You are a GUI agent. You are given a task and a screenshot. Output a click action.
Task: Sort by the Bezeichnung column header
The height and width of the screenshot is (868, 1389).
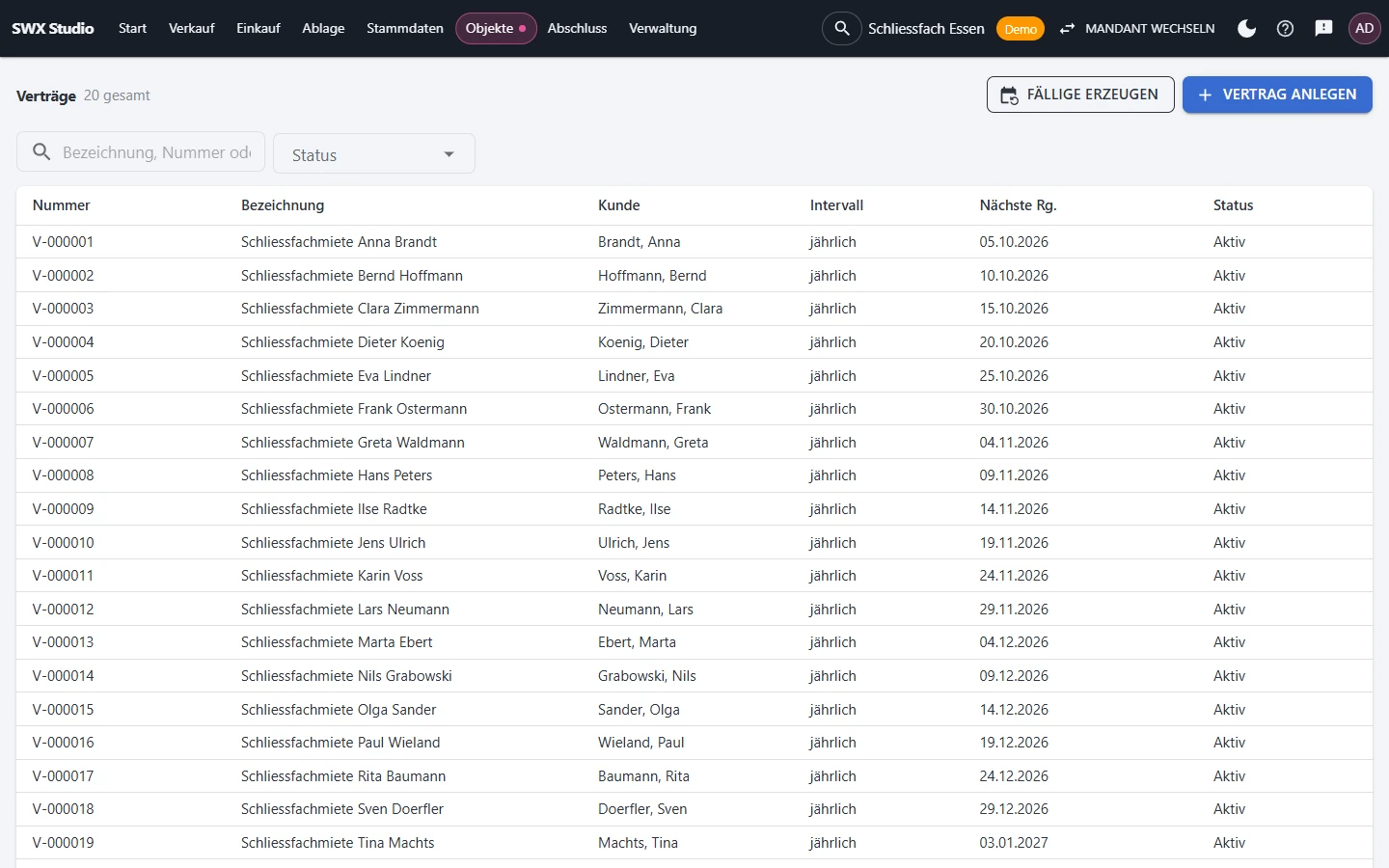(283, 205)
